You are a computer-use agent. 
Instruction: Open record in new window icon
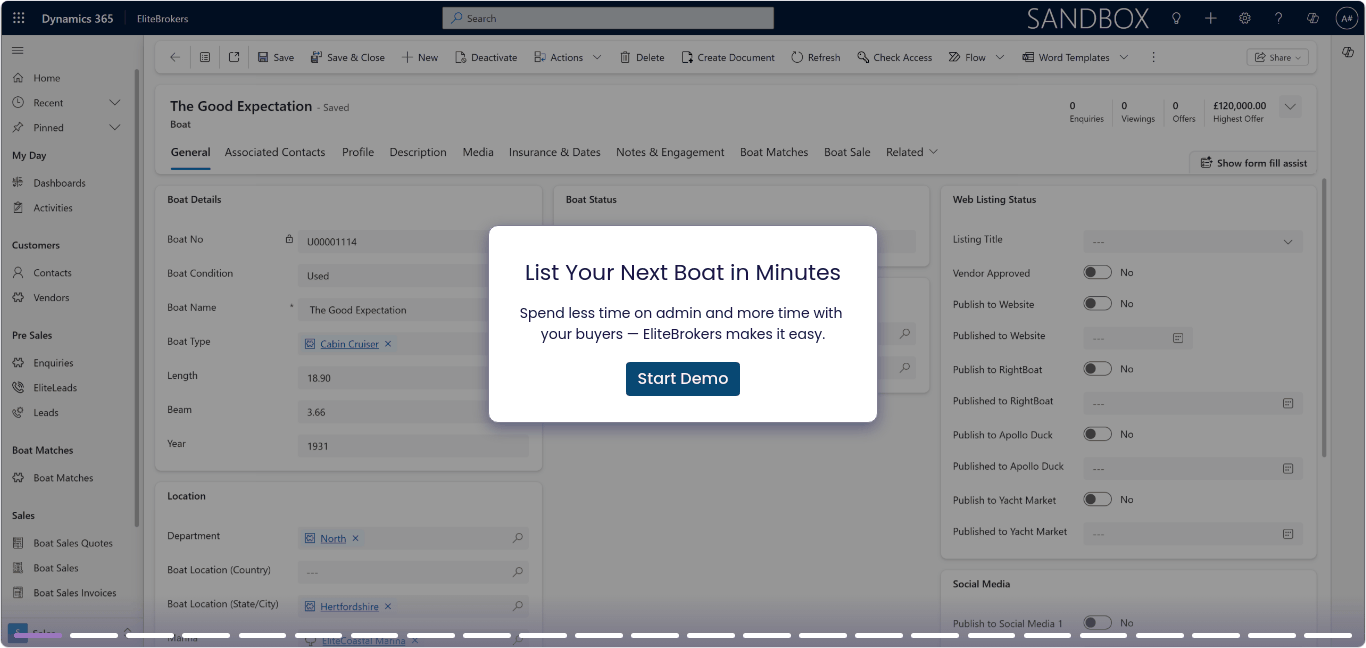click(x=234, y=57)
